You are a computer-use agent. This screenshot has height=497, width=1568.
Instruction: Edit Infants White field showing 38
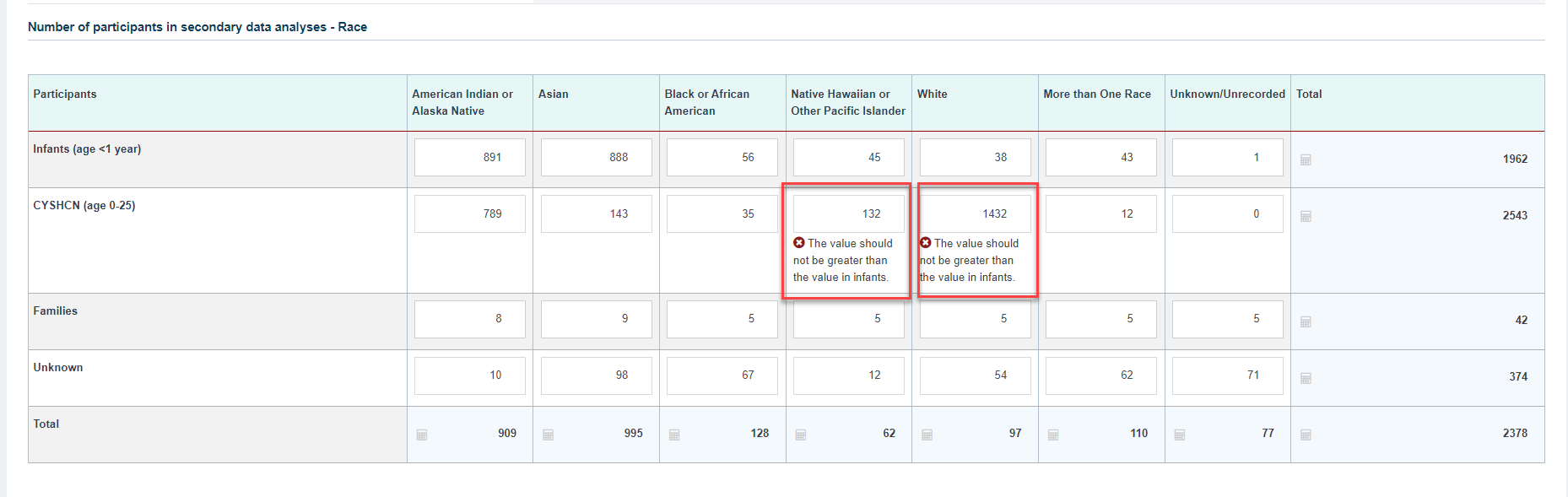[x=976, y=157]
